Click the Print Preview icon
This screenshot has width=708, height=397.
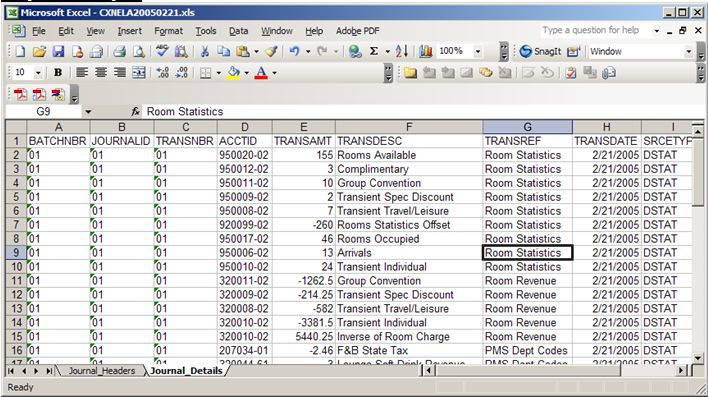[x=139, y=51]
